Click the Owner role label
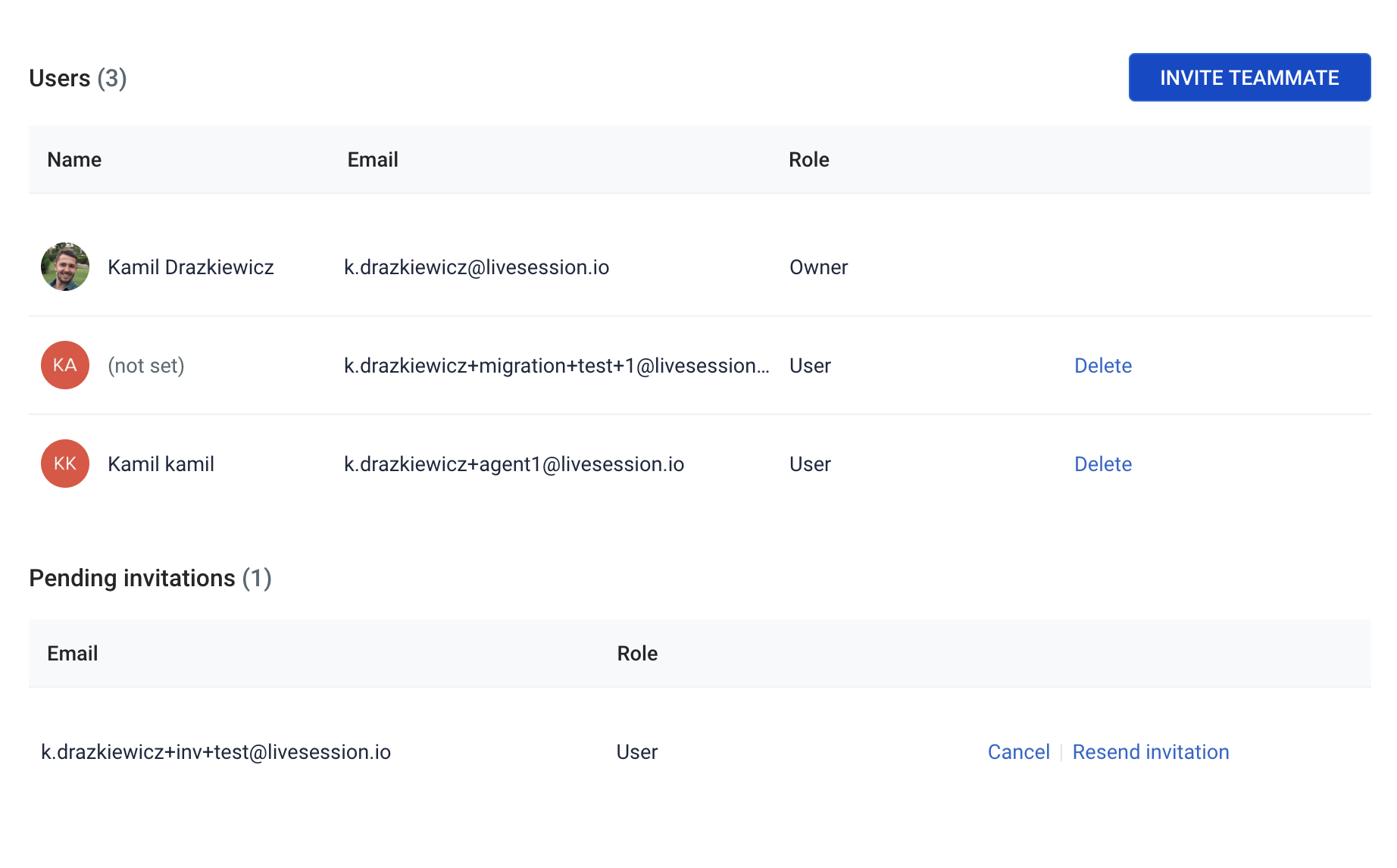The height and width of the screenshot is (868, 1397). 818,267
